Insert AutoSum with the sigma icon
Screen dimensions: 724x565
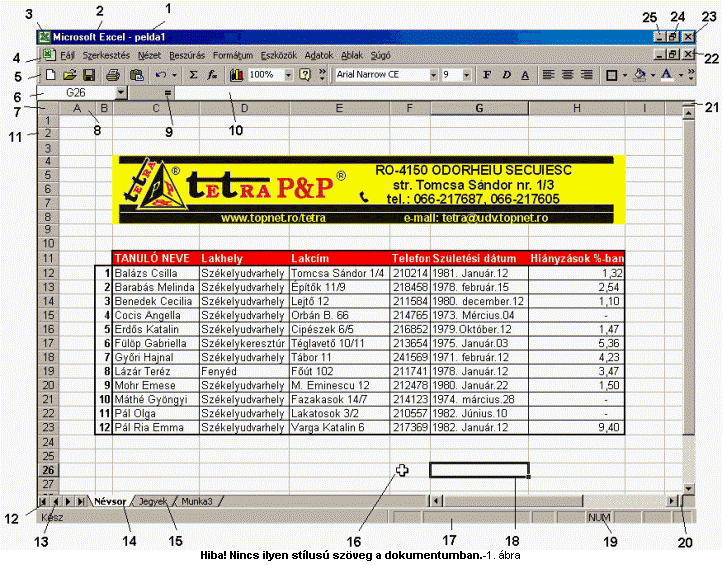193,75
